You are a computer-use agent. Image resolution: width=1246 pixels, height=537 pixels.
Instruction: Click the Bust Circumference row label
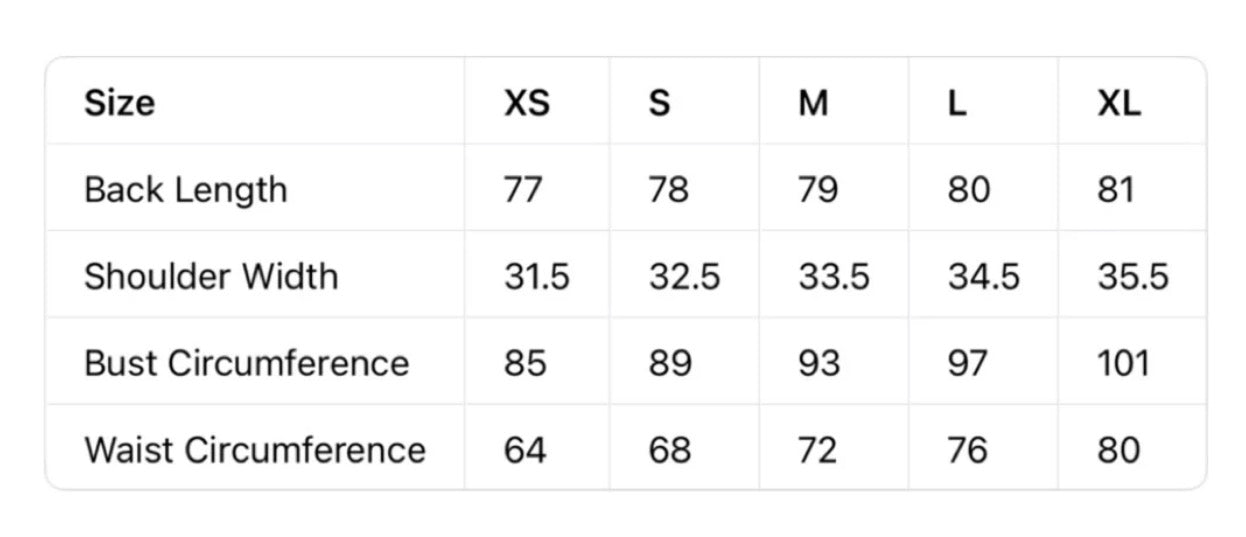[247, 363]
